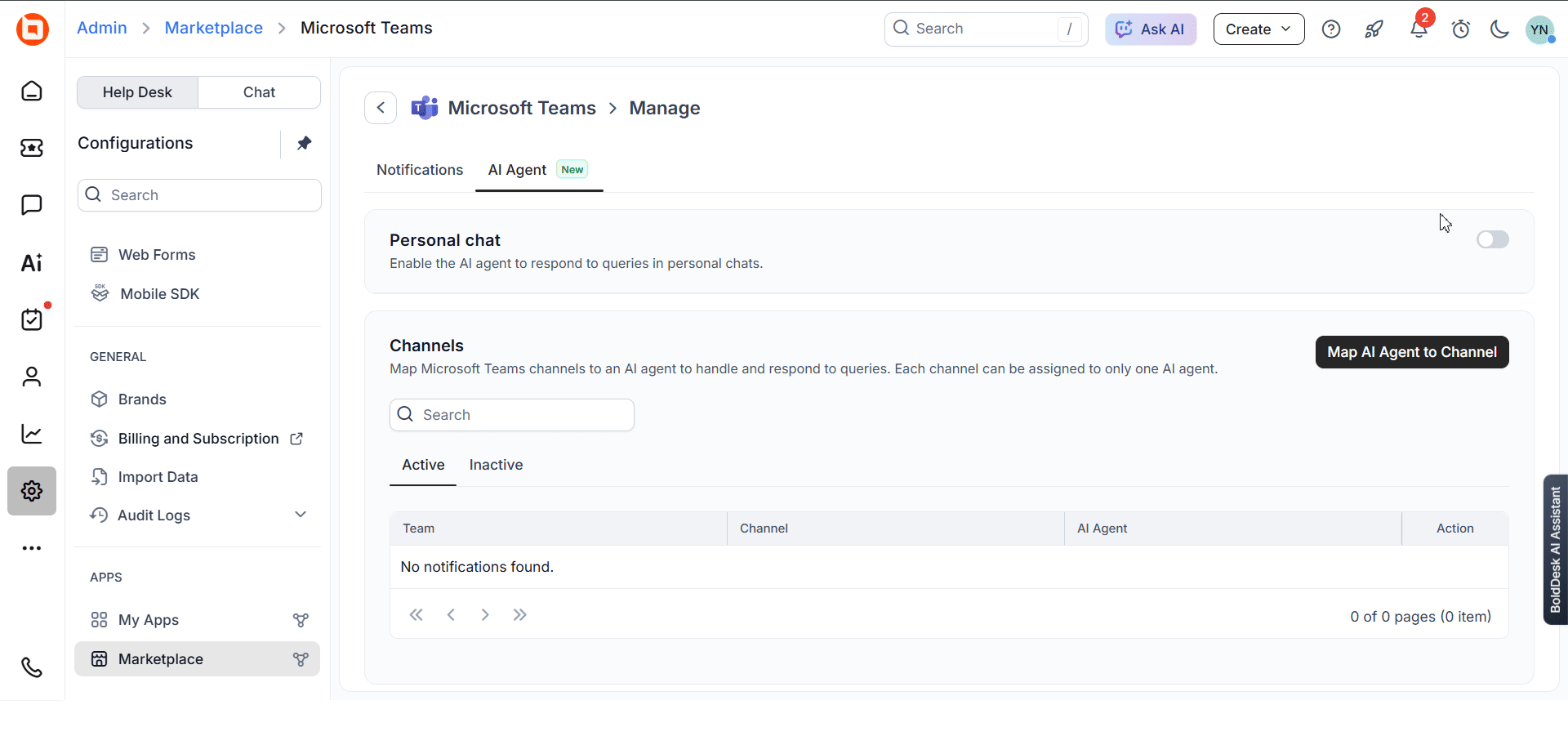Open the Admin settings gear icon
The width and height of the screenshot is (1568, 745).
coord(32,491)
